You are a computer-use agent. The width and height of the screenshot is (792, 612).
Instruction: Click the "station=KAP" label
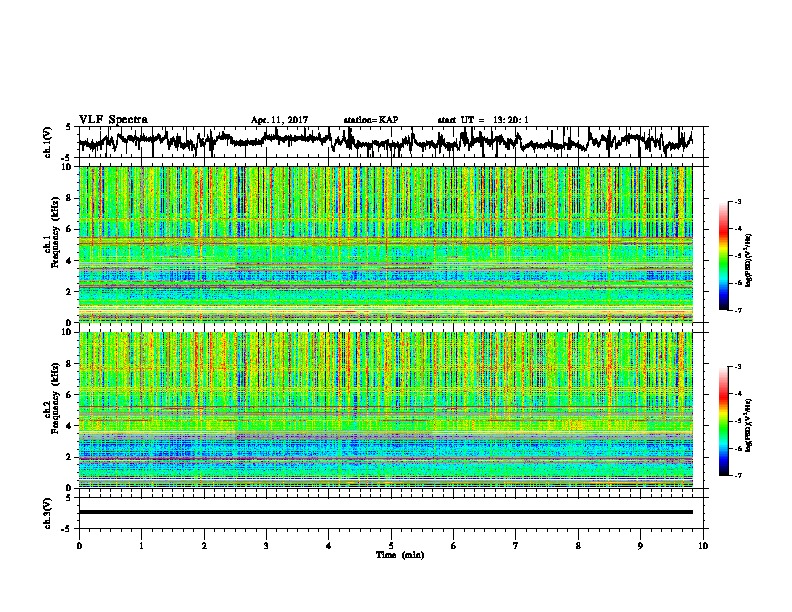point(371,120)
